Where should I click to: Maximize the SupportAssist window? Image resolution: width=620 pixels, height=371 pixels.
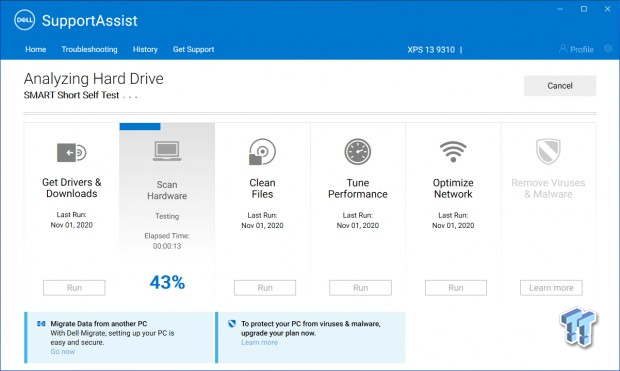pyautogui.click(x=584, y=9)
